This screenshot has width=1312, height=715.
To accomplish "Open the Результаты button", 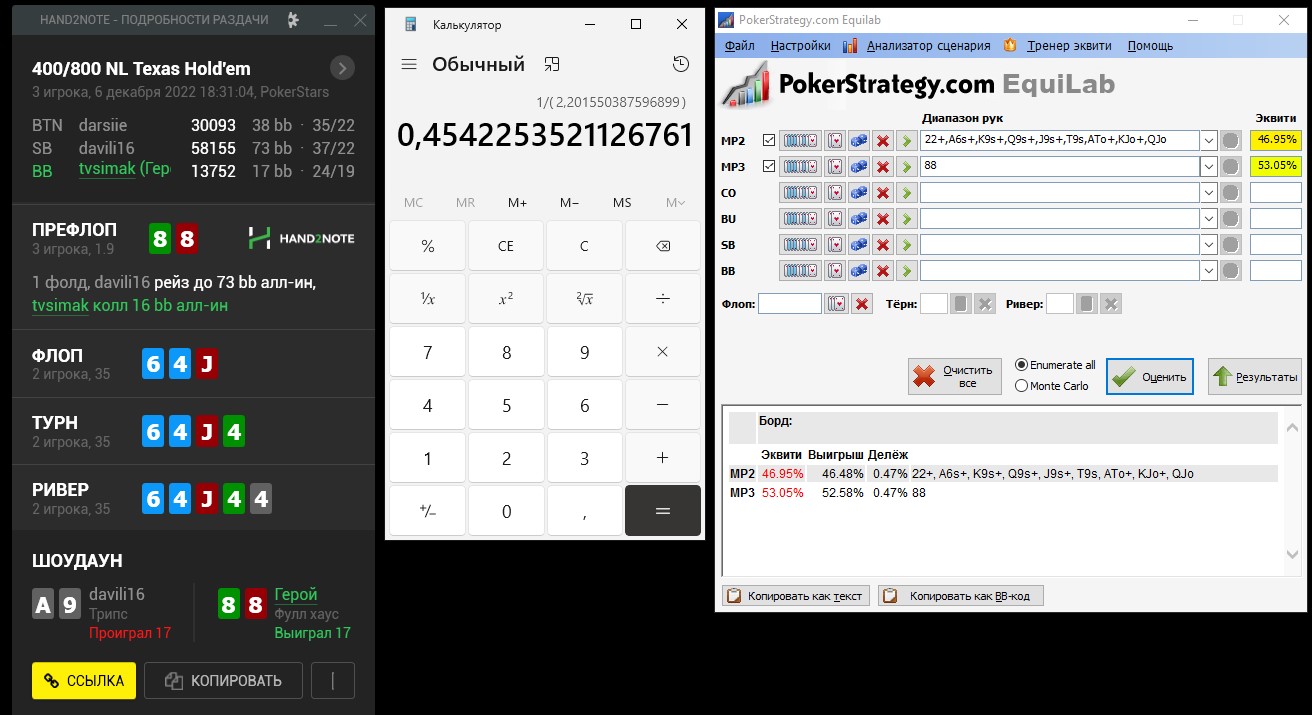I will click(1255, 376).
